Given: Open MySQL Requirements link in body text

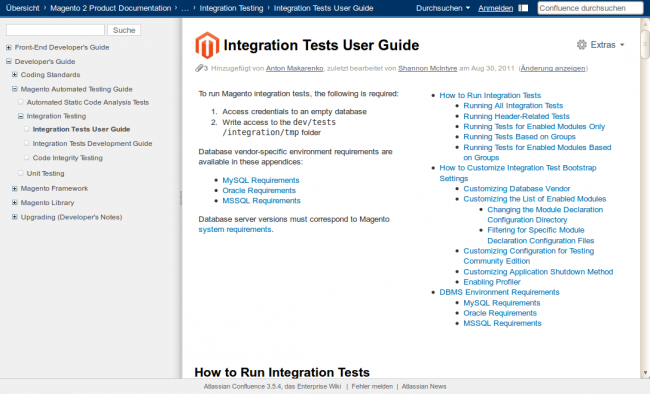Looking at the screenshot, I should click(261, 180).
